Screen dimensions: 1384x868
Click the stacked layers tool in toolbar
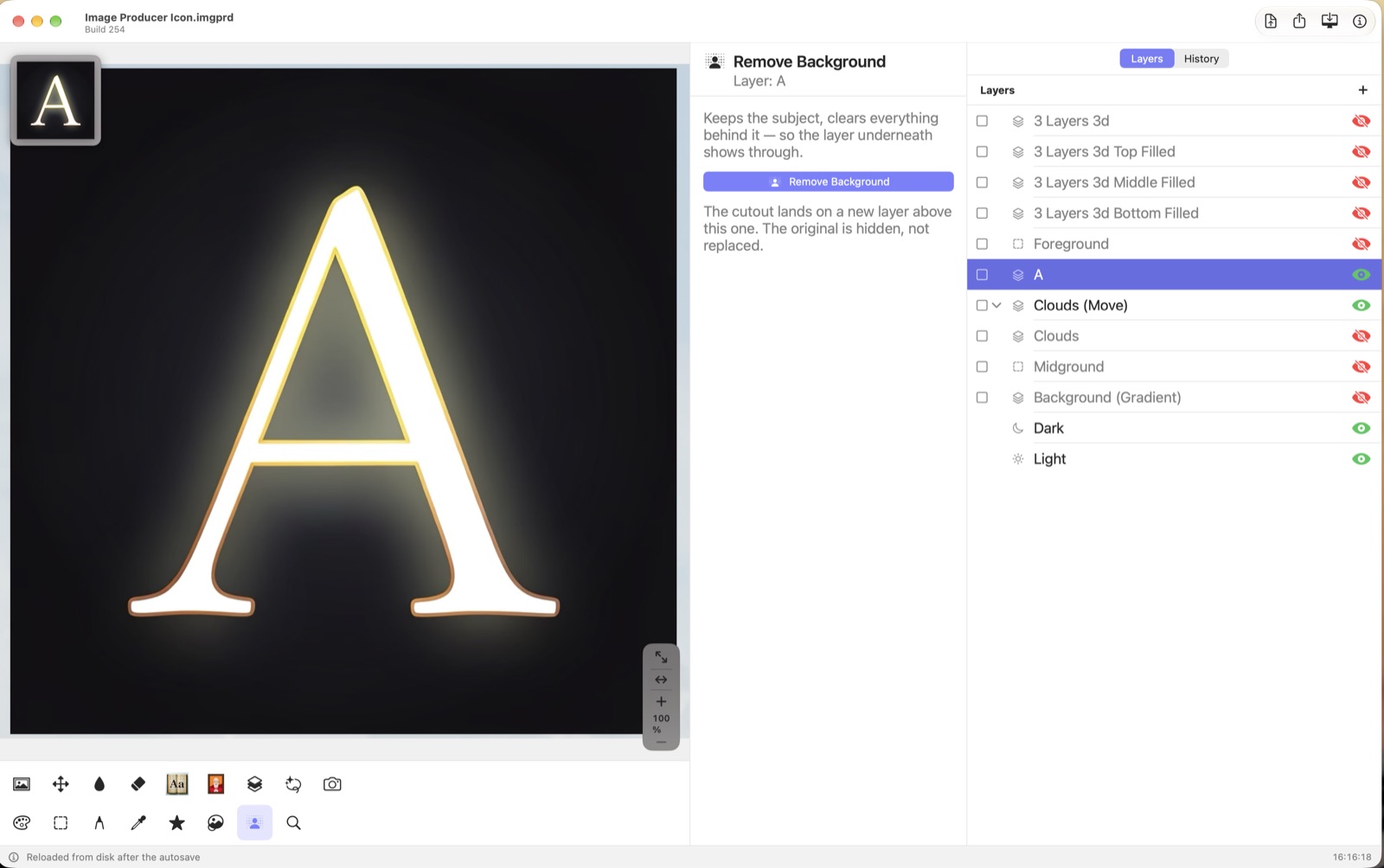254,784
